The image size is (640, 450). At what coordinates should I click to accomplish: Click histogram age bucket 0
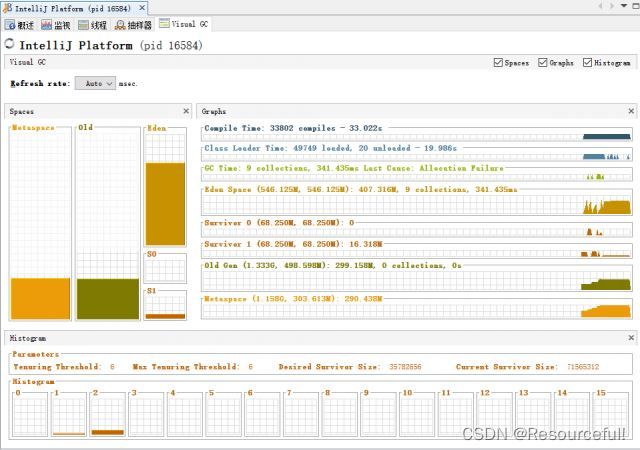30,414
